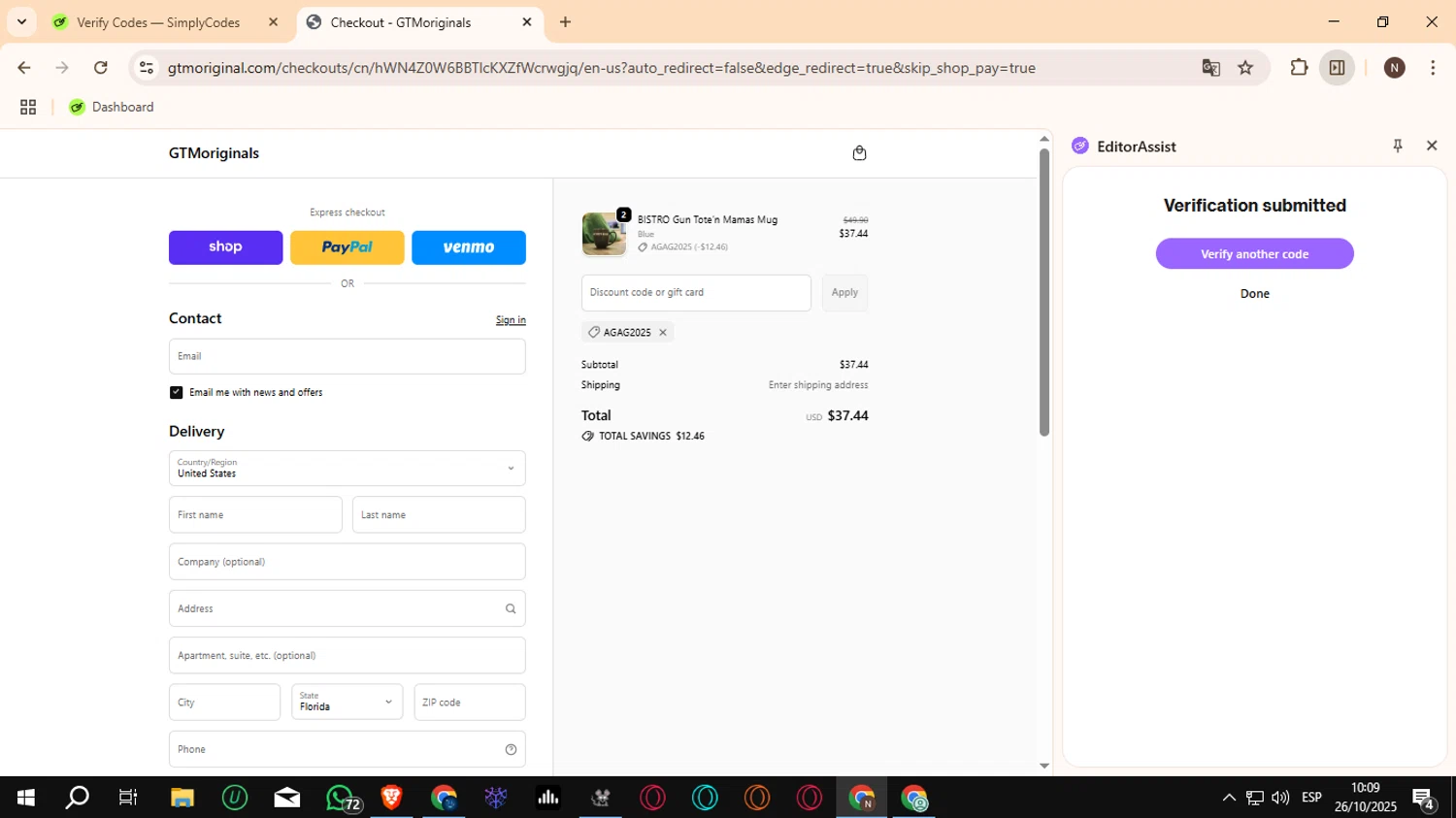Open File Explorer from taskbar
1456x818 pixels.
pyautogui.click(x=182, y=798)
